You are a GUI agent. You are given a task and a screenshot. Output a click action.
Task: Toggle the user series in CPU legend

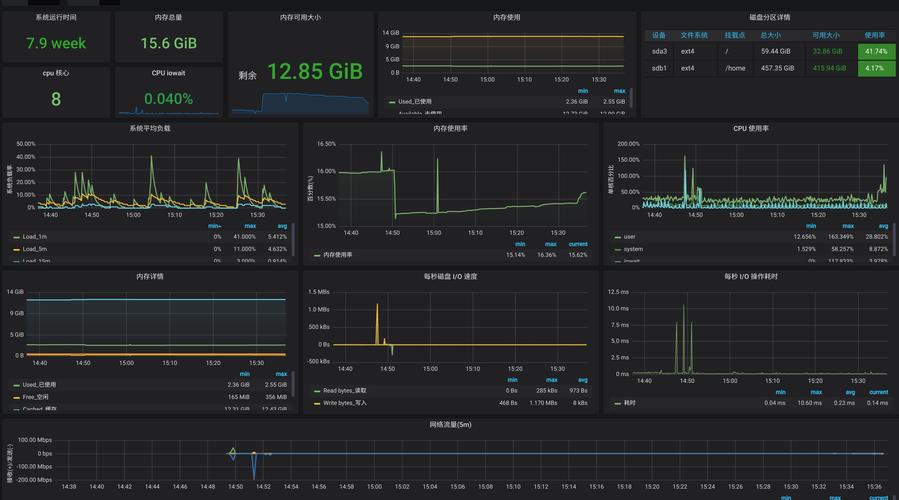tap(630, 237)
